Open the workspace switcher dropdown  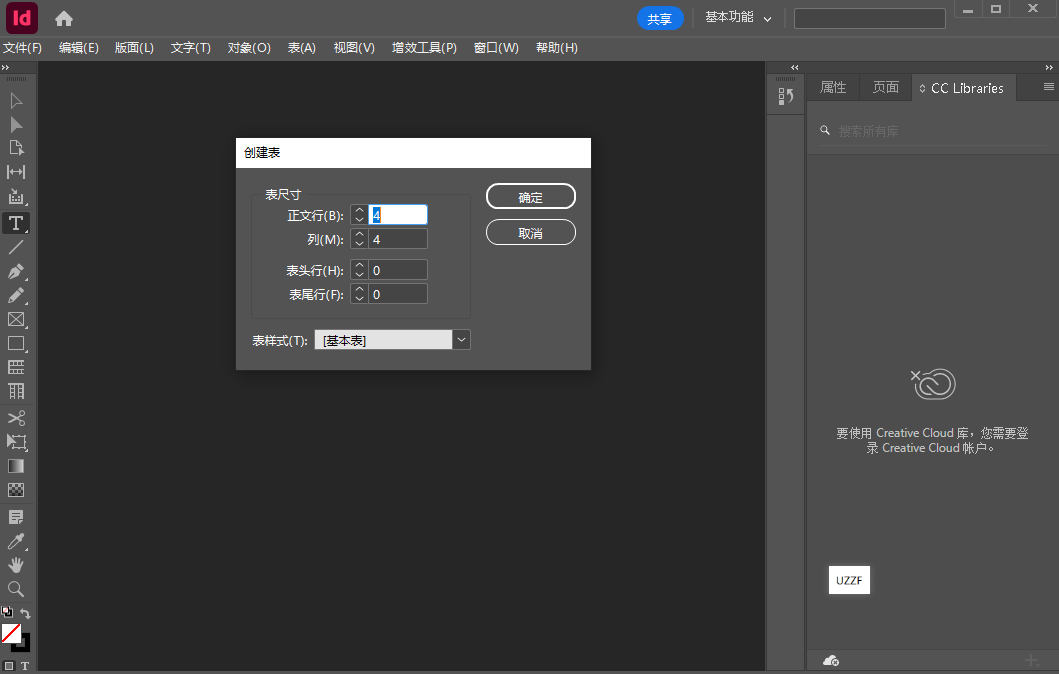pos(738,18)
